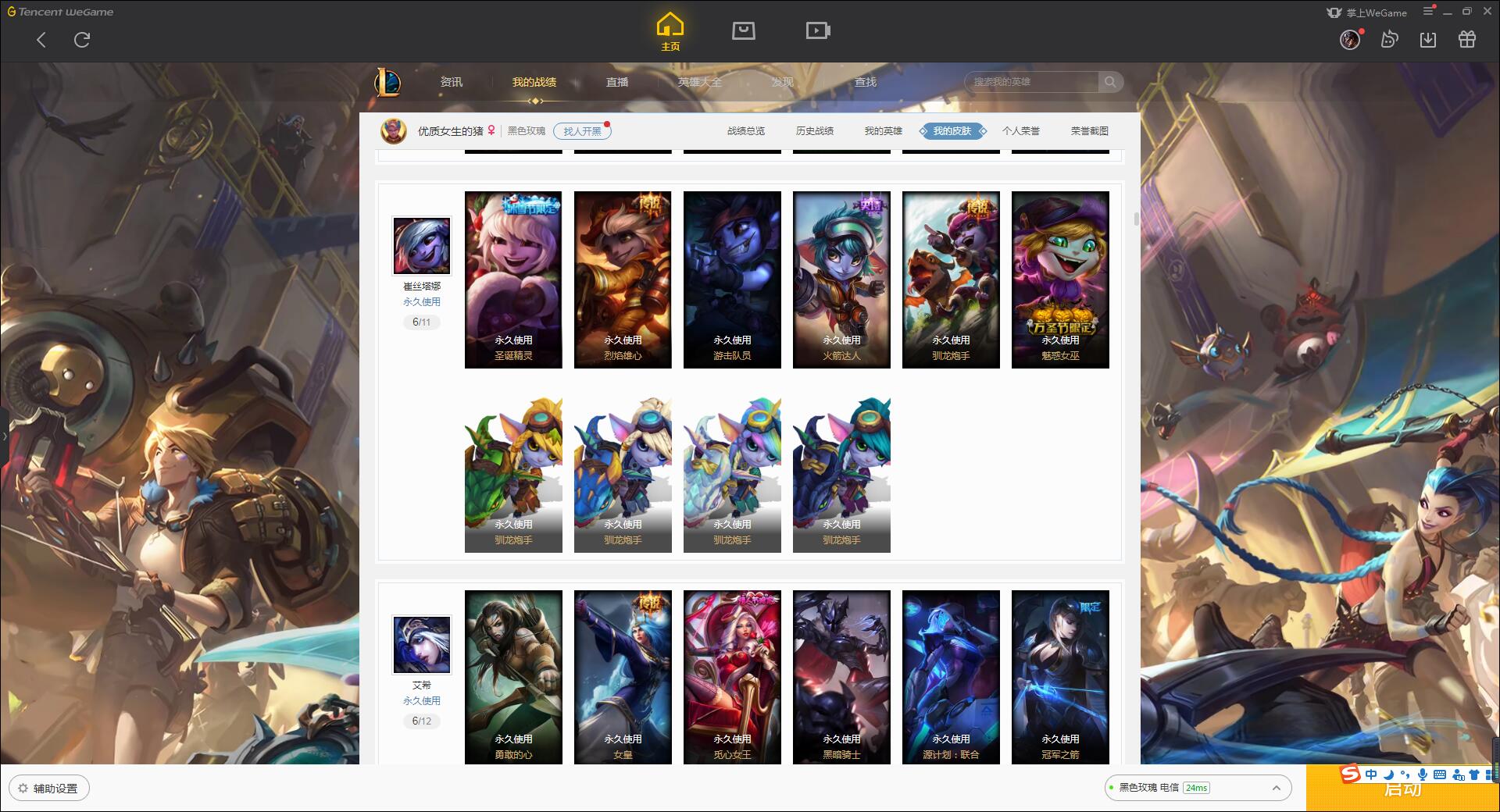Click the 24ms latency indicator
The height and width of the screenshot is (812, 1500).
pyautogui.click(x=1196, y=788)
